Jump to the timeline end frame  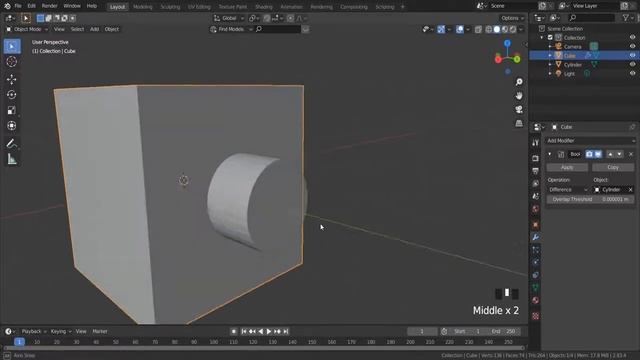(x=286, y=331)
